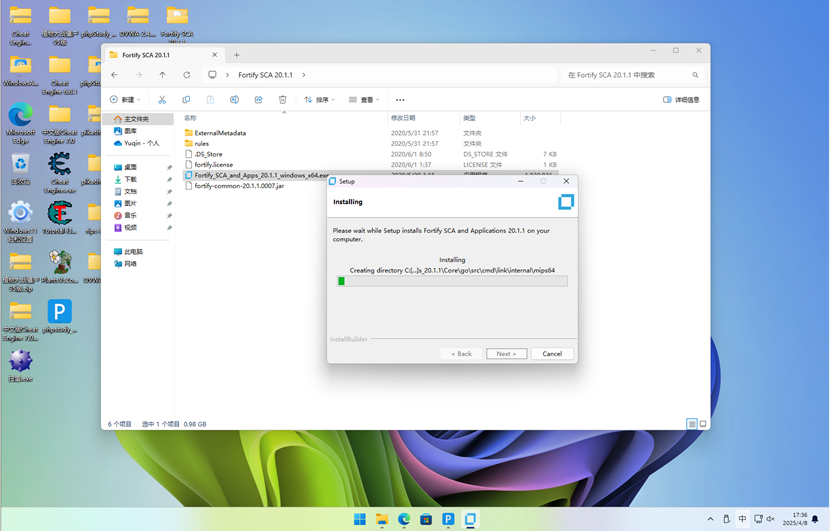
Task: Open a new Explorer tab with plus icon
Action: tap(237, 55)
